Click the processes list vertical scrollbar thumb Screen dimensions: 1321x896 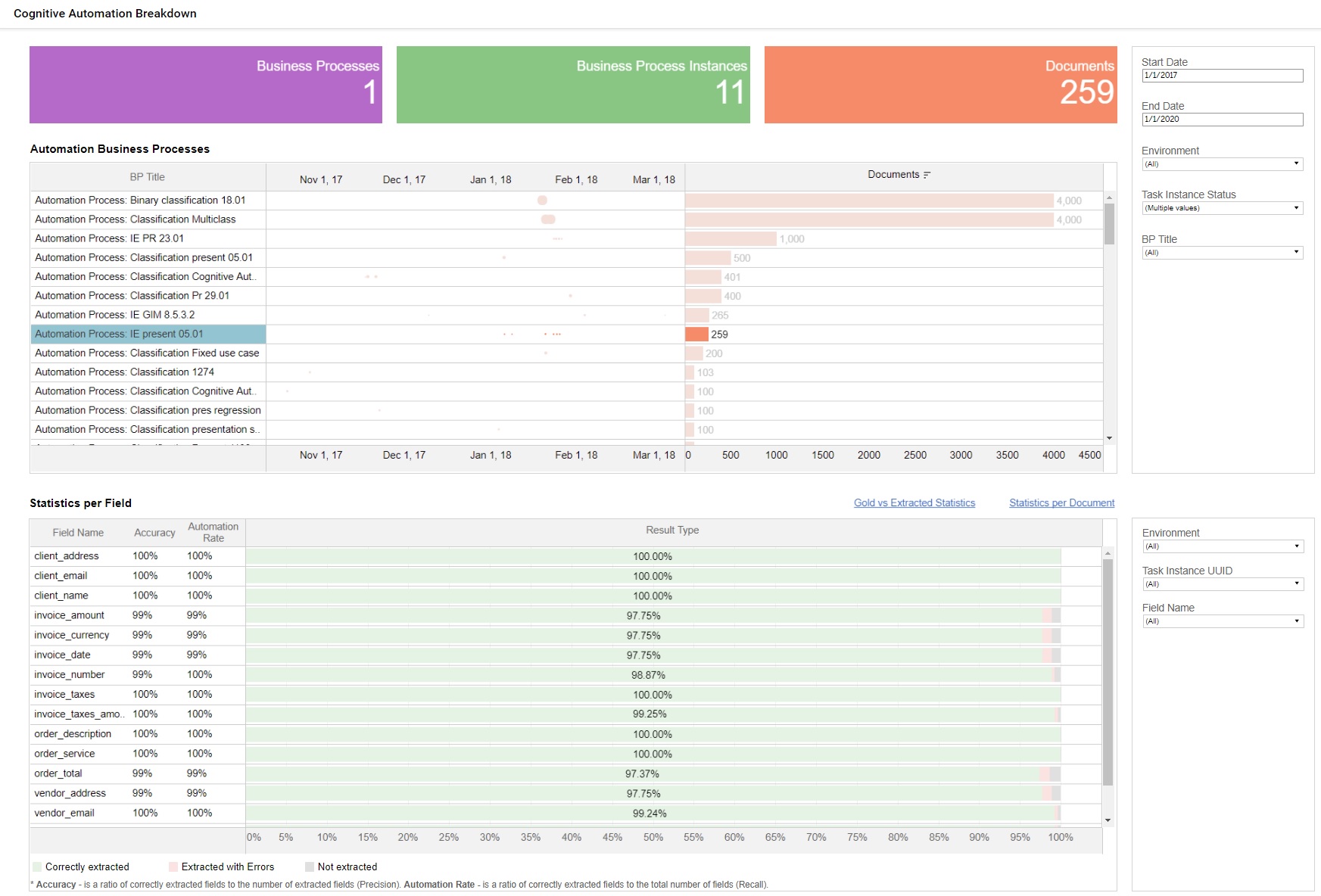point(1109,224)
